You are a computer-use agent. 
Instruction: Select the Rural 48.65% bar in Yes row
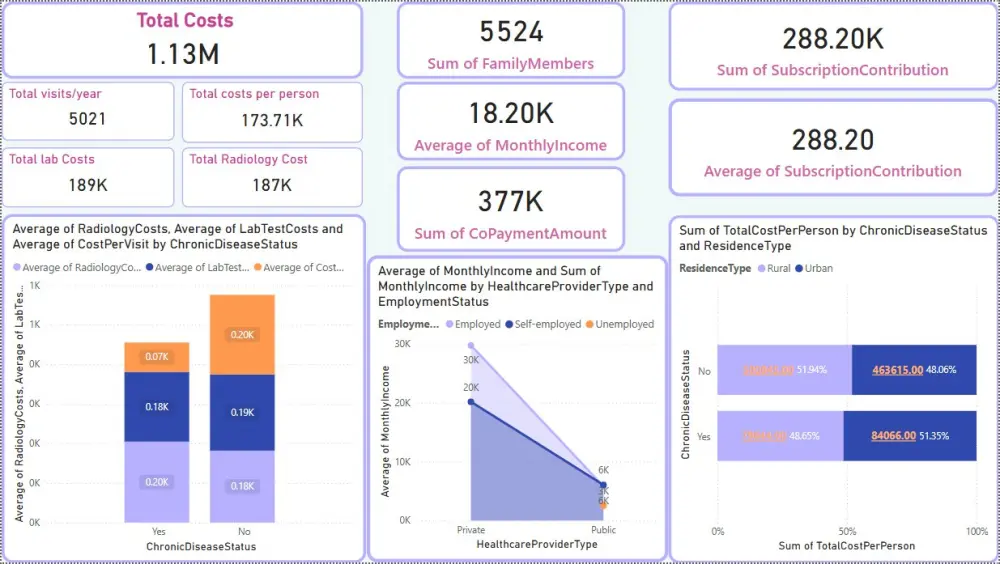pyautogui.click(x=780, y=436)
